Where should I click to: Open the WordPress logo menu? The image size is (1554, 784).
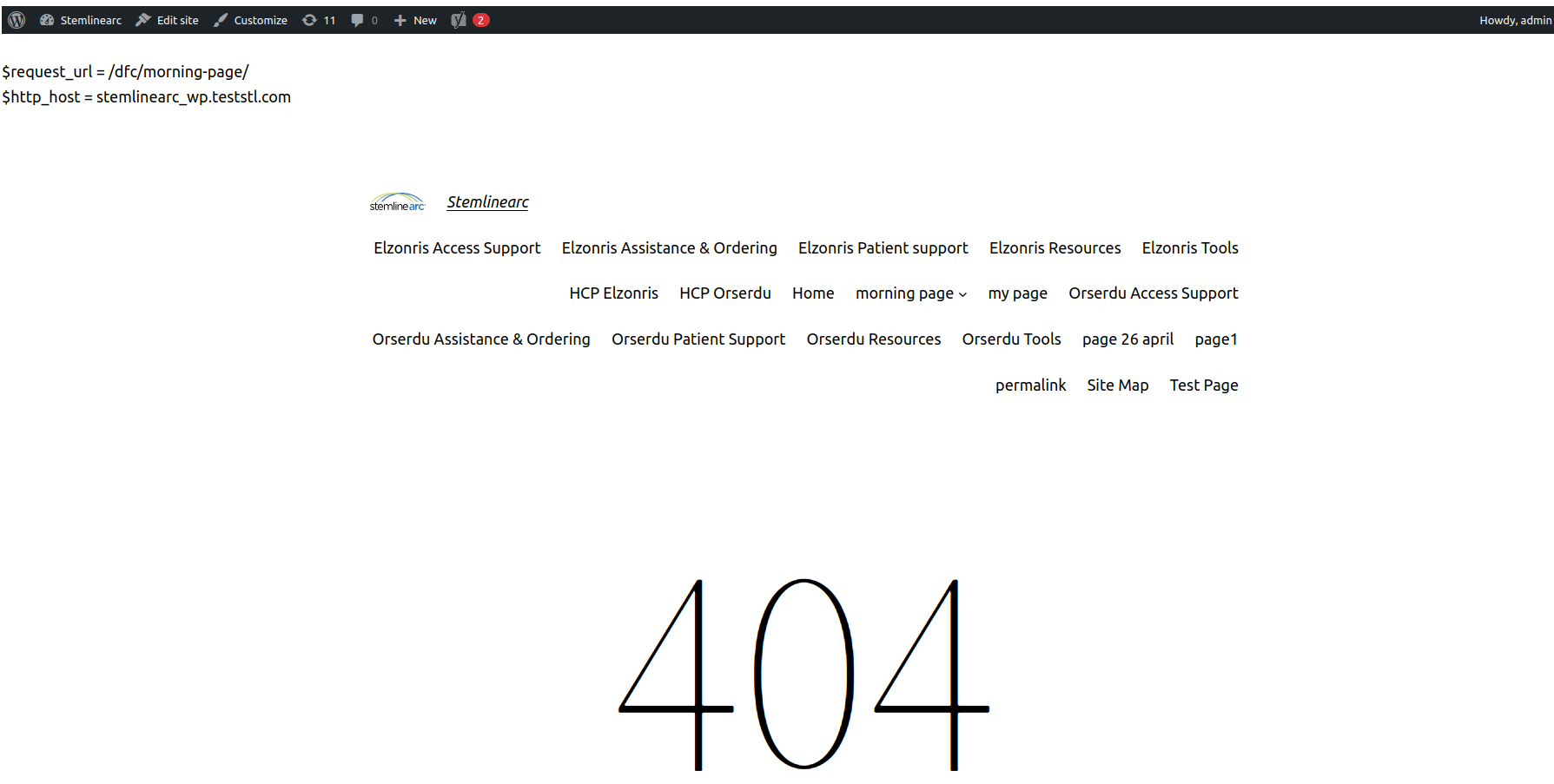click(x=17, y=20)
